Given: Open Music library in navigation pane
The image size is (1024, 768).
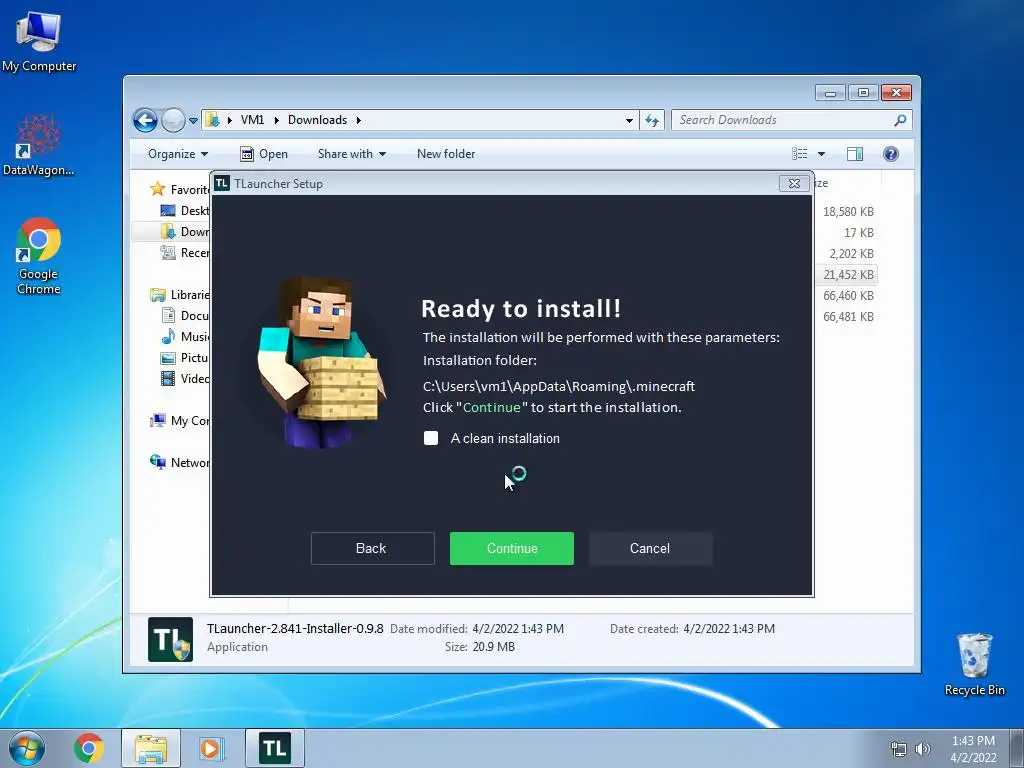Looking at the screenshot, I should point(185,336).
